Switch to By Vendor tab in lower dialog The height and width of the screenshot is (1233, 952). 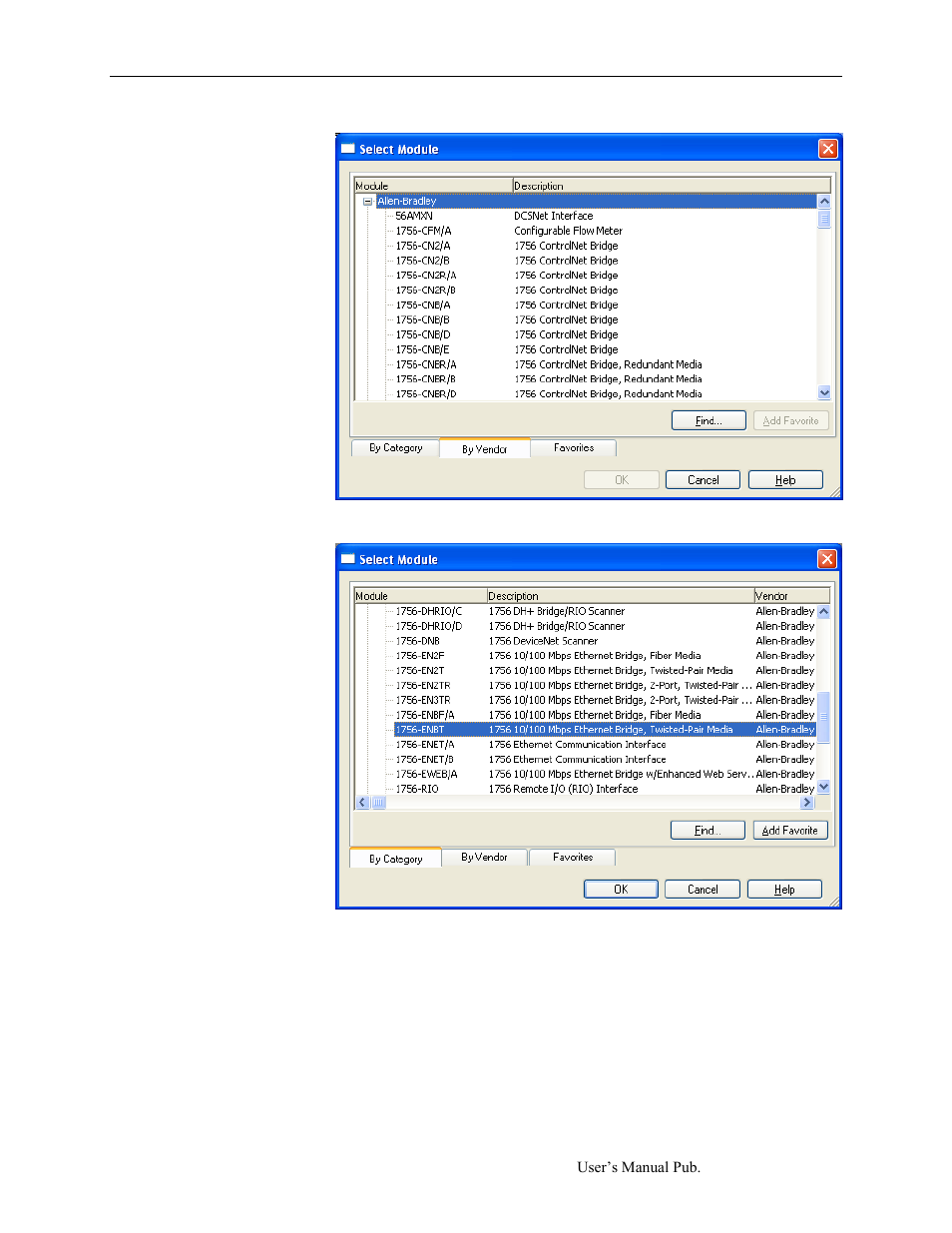pos(484,858)
